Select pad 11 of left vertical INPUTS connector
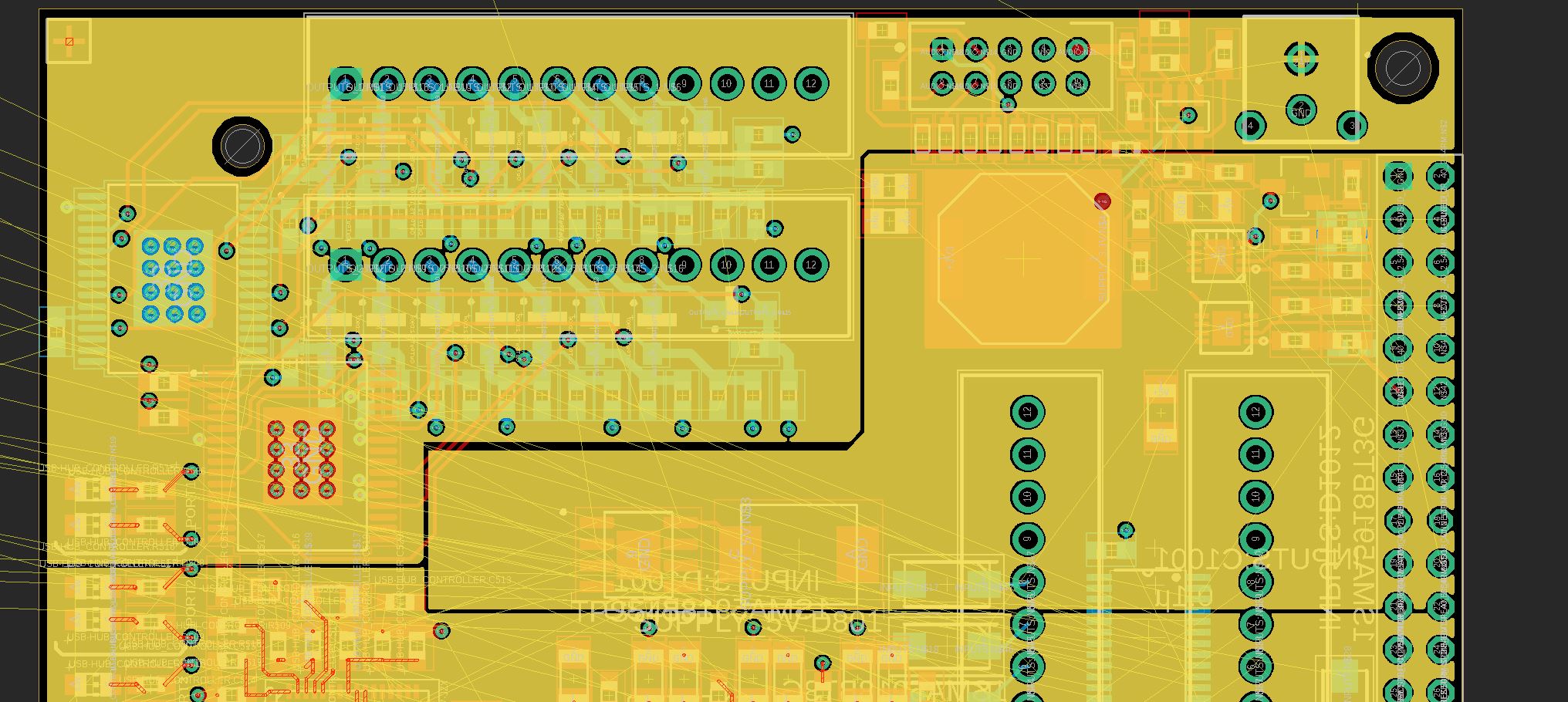This screenshot has height=702, width=1568. (x=1027, y=454)
